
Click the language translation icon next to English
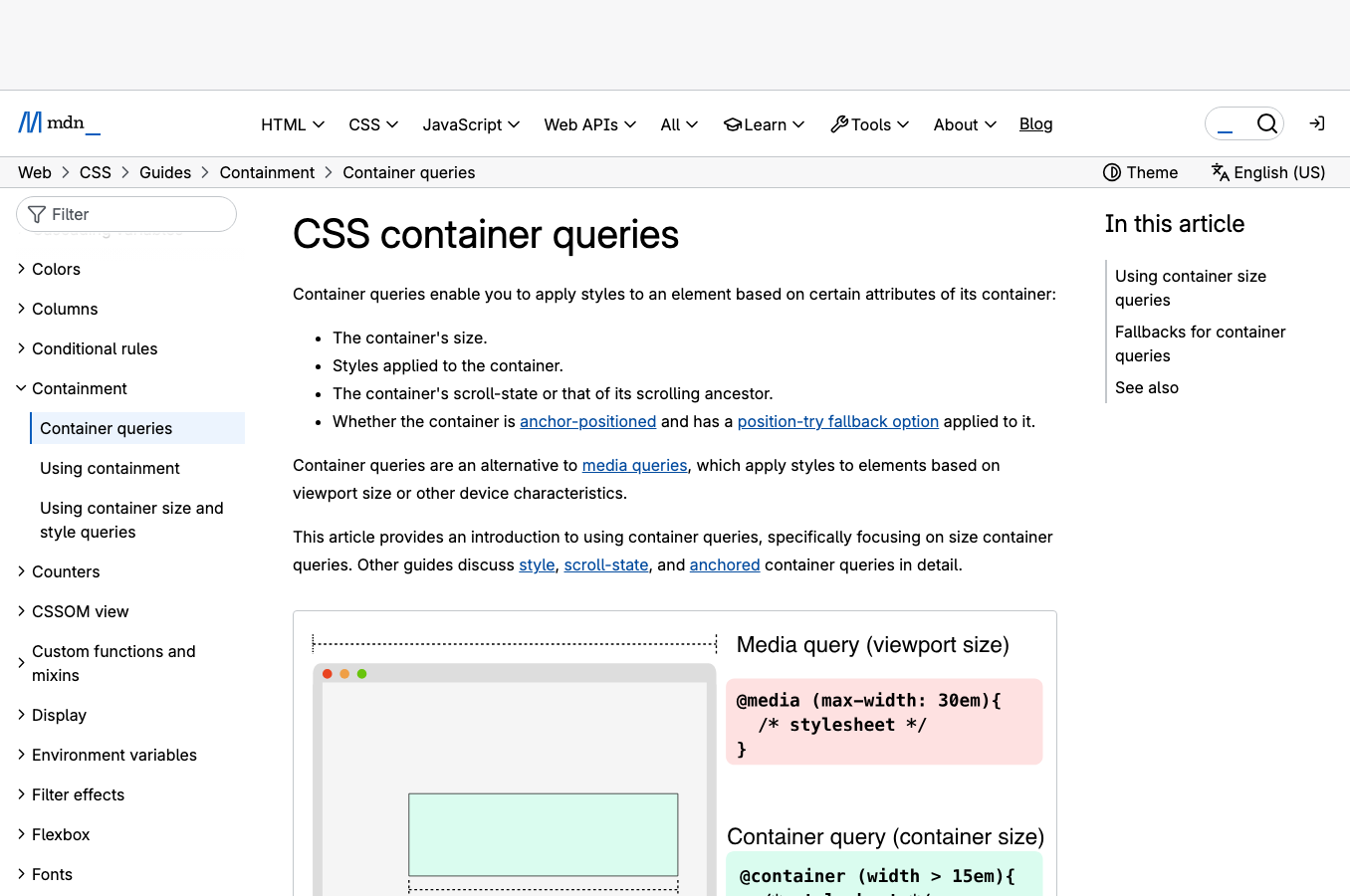tap(1220, 172)
